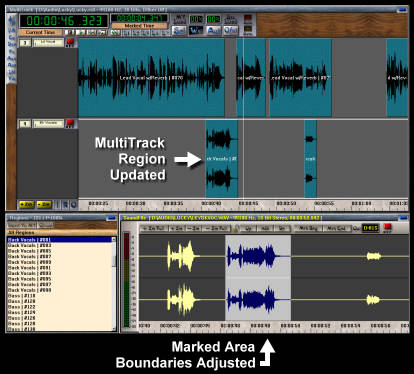
Task: Select the updated Bk Vocals region on track 1
Action: coord(221,159)
